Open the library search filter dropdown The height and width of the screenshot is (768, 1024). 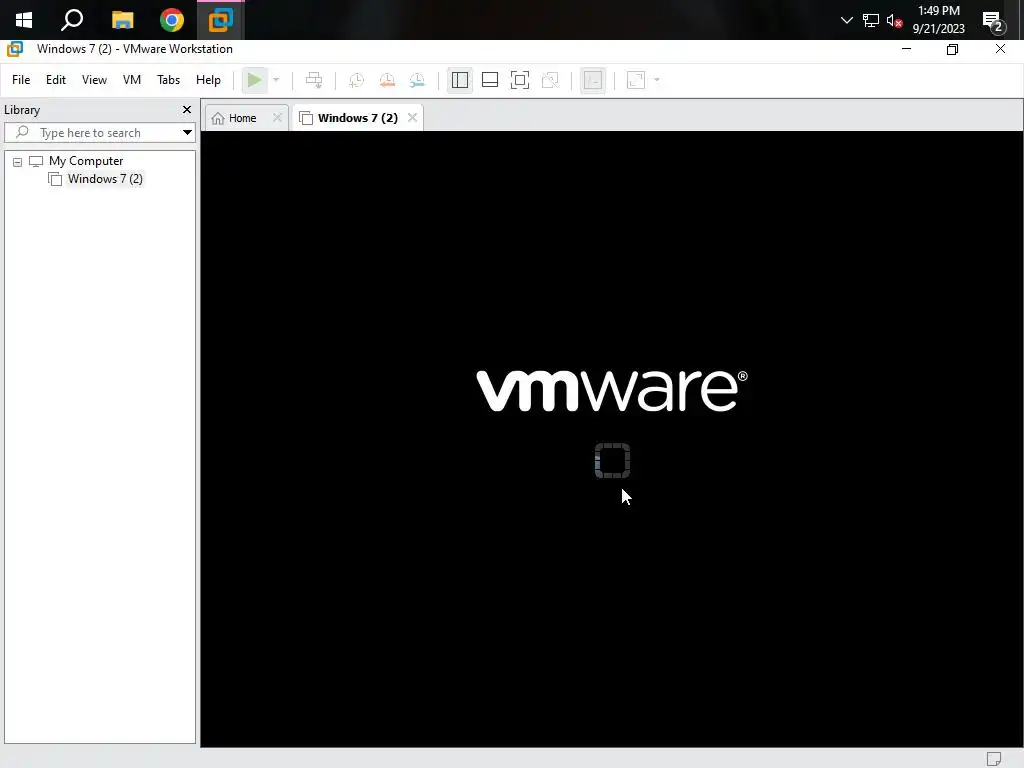[187, 133]
